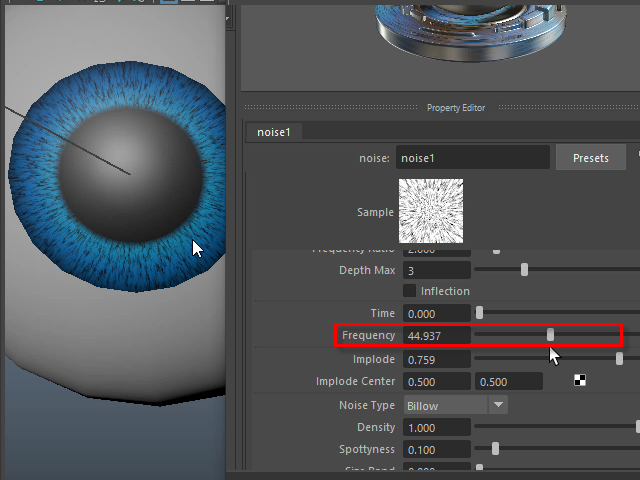Click the Implode Center checker map icon
This screenshot has width=640, height=480.
(580, 381)
